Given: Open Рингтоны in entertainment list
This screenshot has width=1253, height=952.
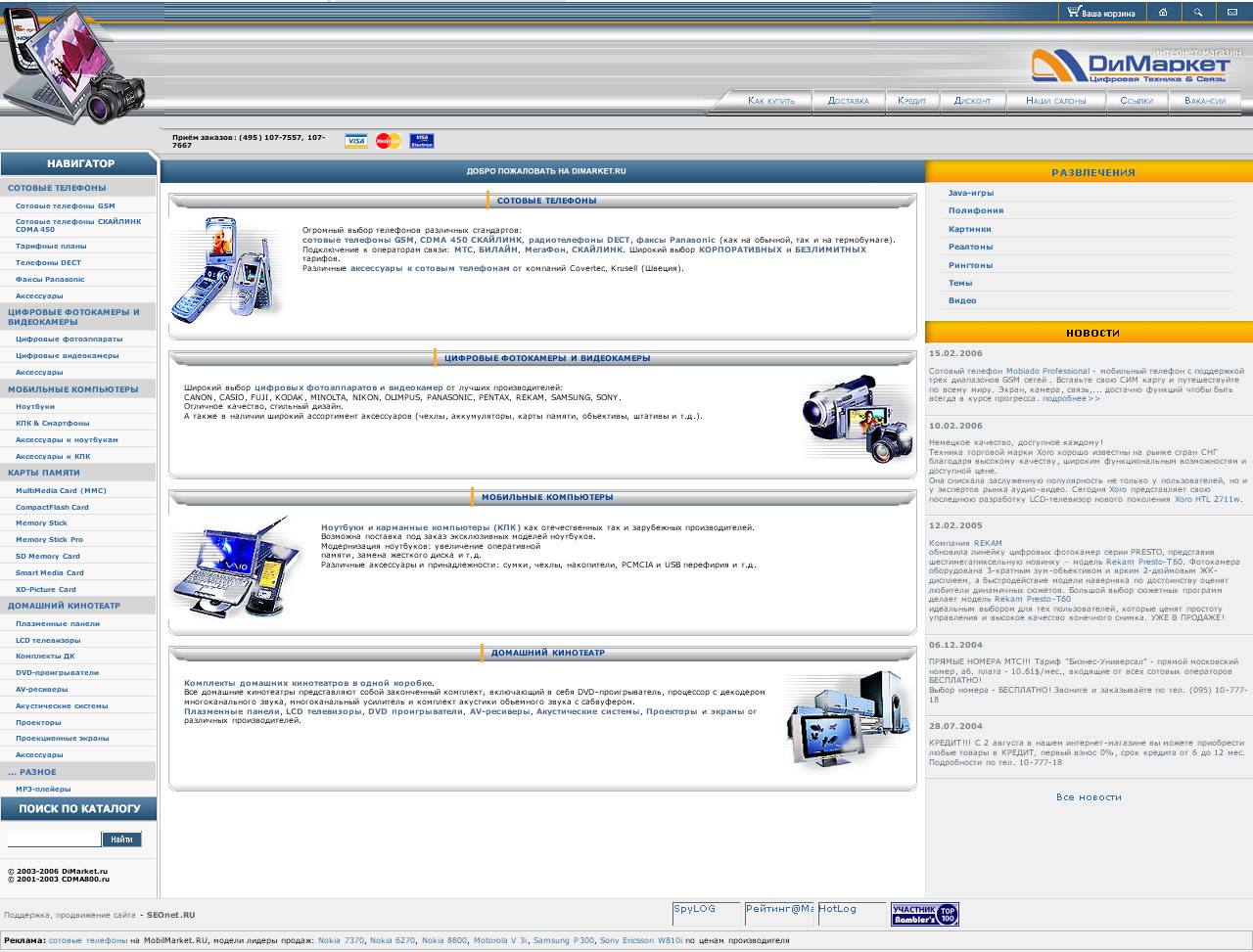Looking at the screenshot, I should tap(971, 265).
